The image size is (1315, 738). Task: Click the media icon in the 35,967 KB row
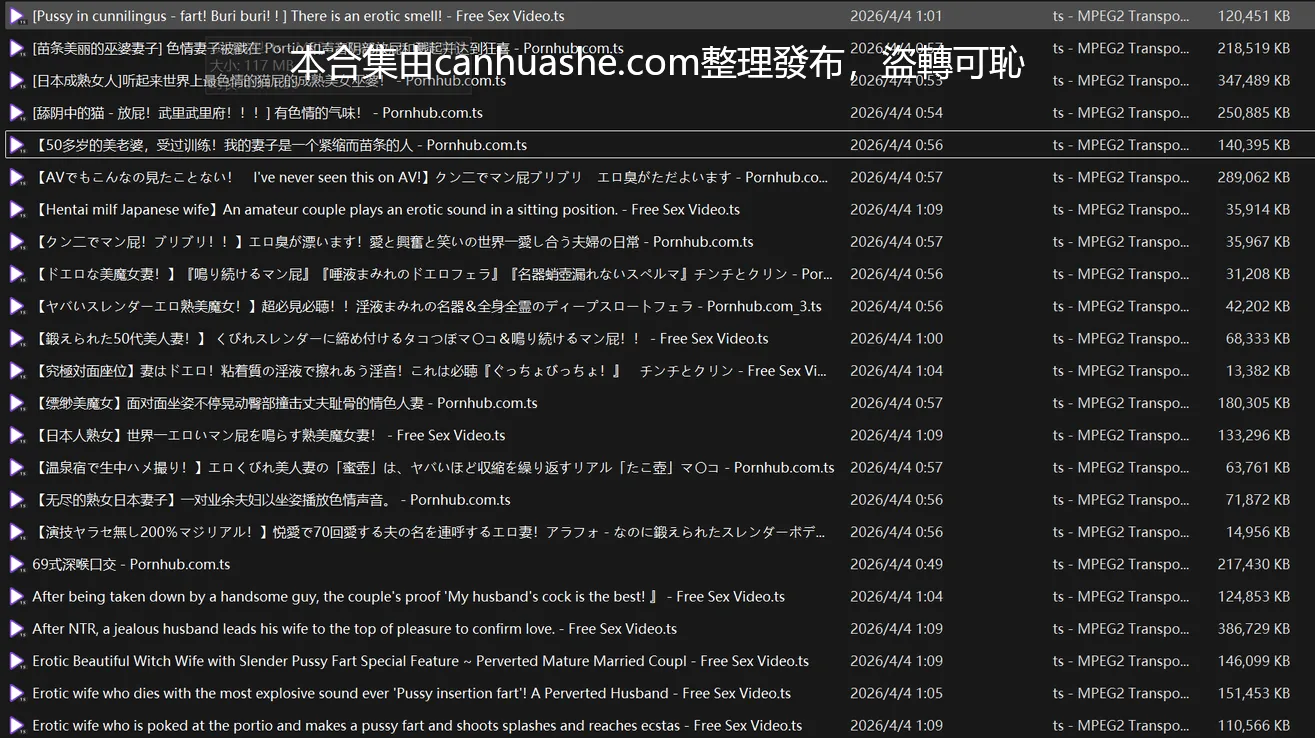[x=17, y=242]
